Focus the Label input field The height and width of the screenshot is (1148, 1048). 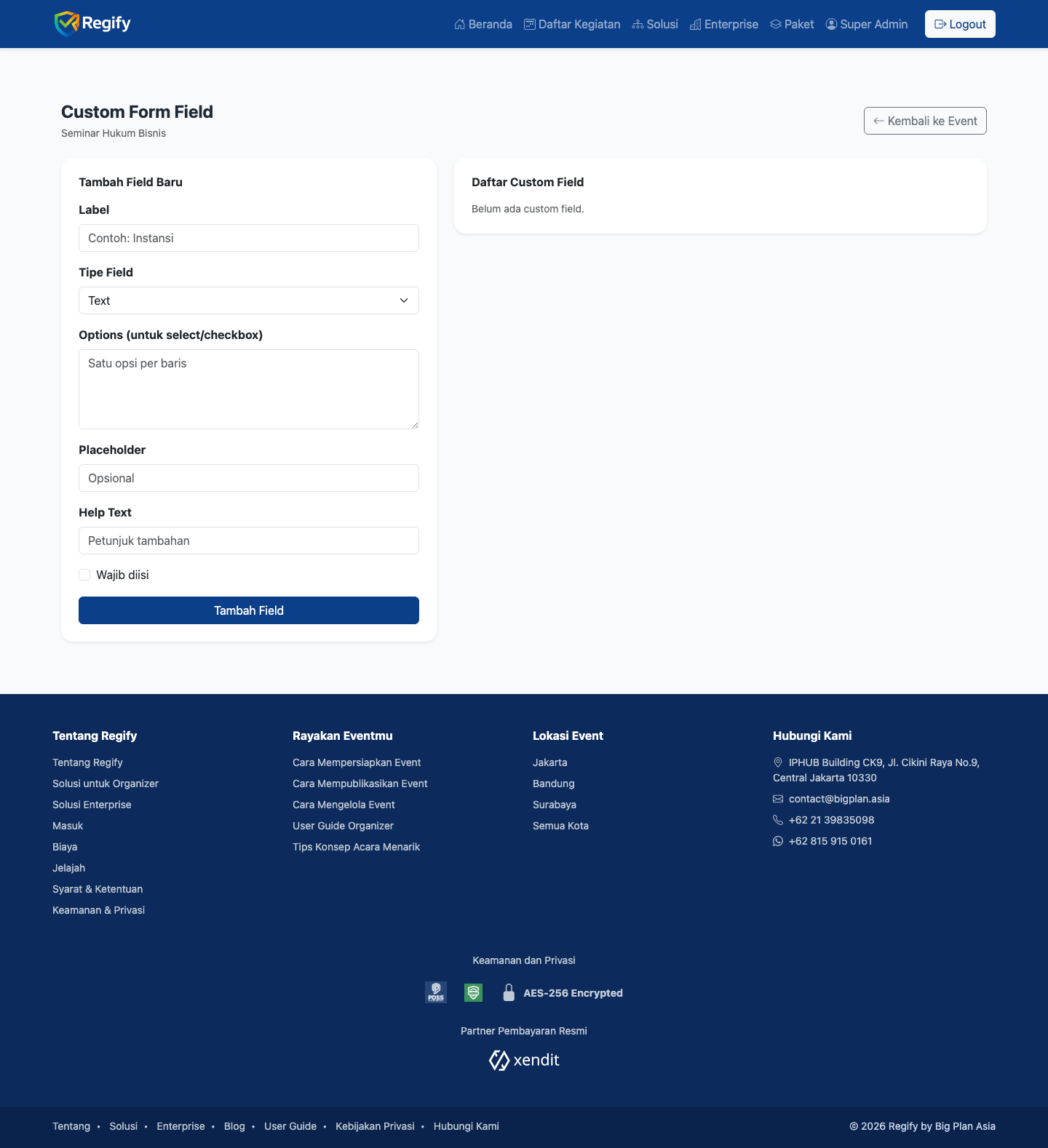[249, 238]
